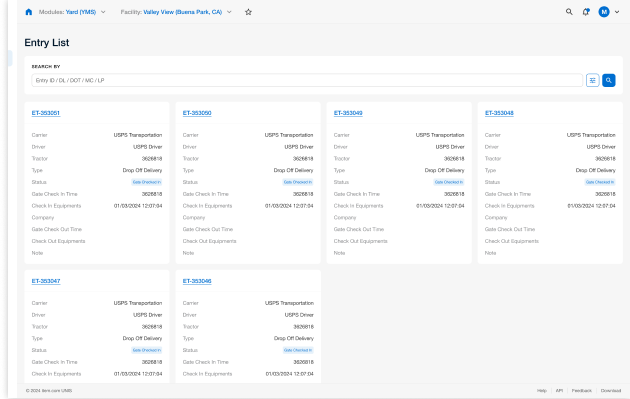This screenshot has height=399, width=630.
Task: Expand the user account chevron
Action: (617, 12)
